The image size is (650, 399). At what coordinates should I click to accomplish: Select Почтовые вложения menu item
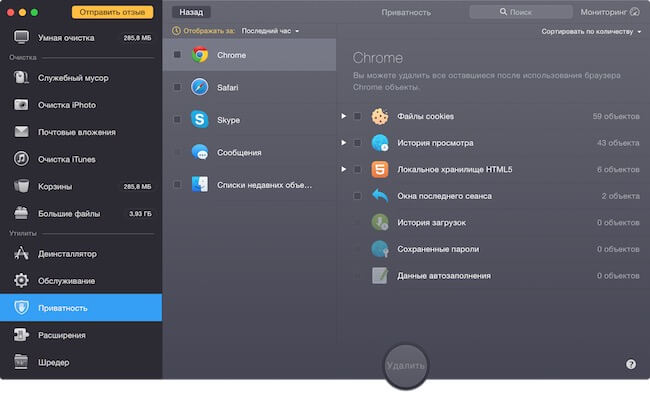click(x=81, y=132)
